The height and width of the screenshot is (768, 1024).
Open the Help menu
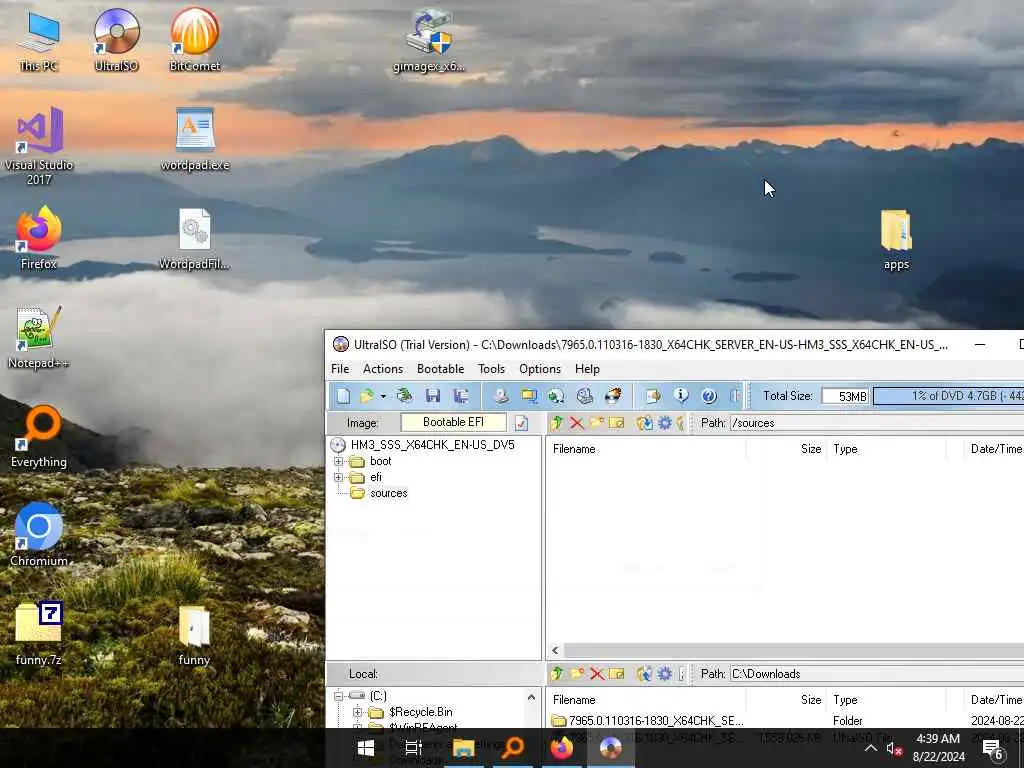click(x=587, y=369)
